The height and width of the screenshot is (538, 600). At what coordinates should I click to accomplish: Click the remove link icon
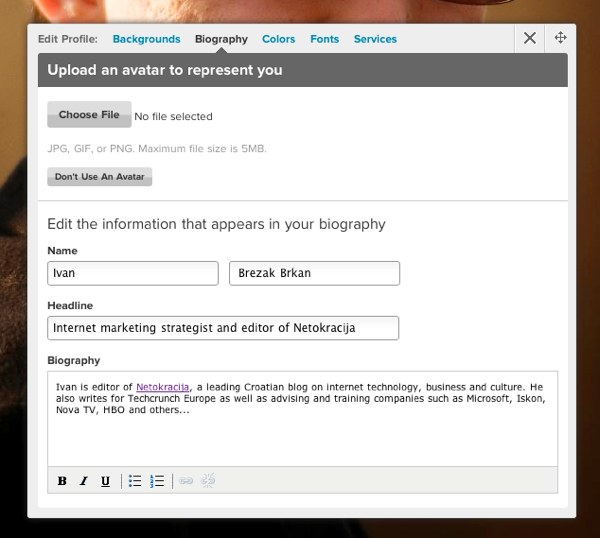[208, 480]
